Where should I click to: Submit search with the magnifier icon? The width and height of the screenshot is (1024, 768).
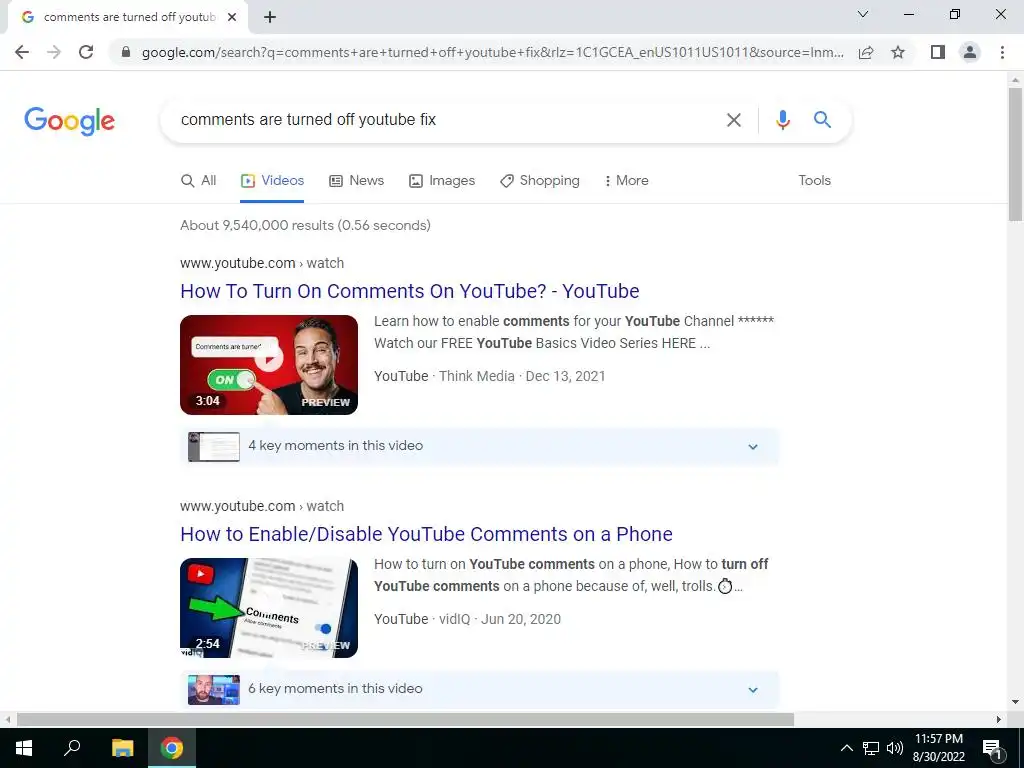pyautogui.click(x=822, y=120)
